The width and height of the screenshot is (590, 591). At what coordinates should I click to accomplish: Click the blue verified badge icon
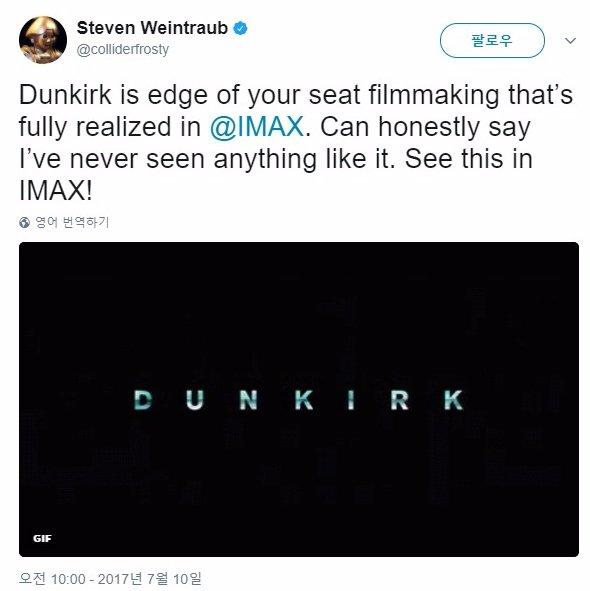(x=240, y=29)
